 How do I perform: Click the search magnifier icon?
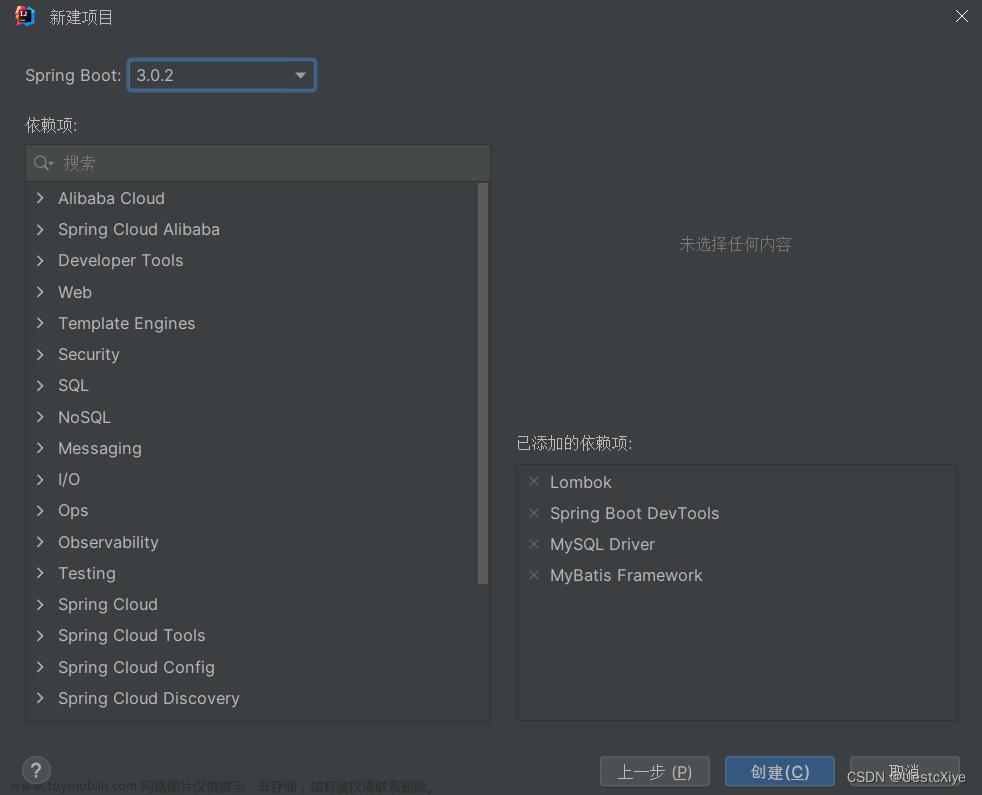tap(43, 164)
